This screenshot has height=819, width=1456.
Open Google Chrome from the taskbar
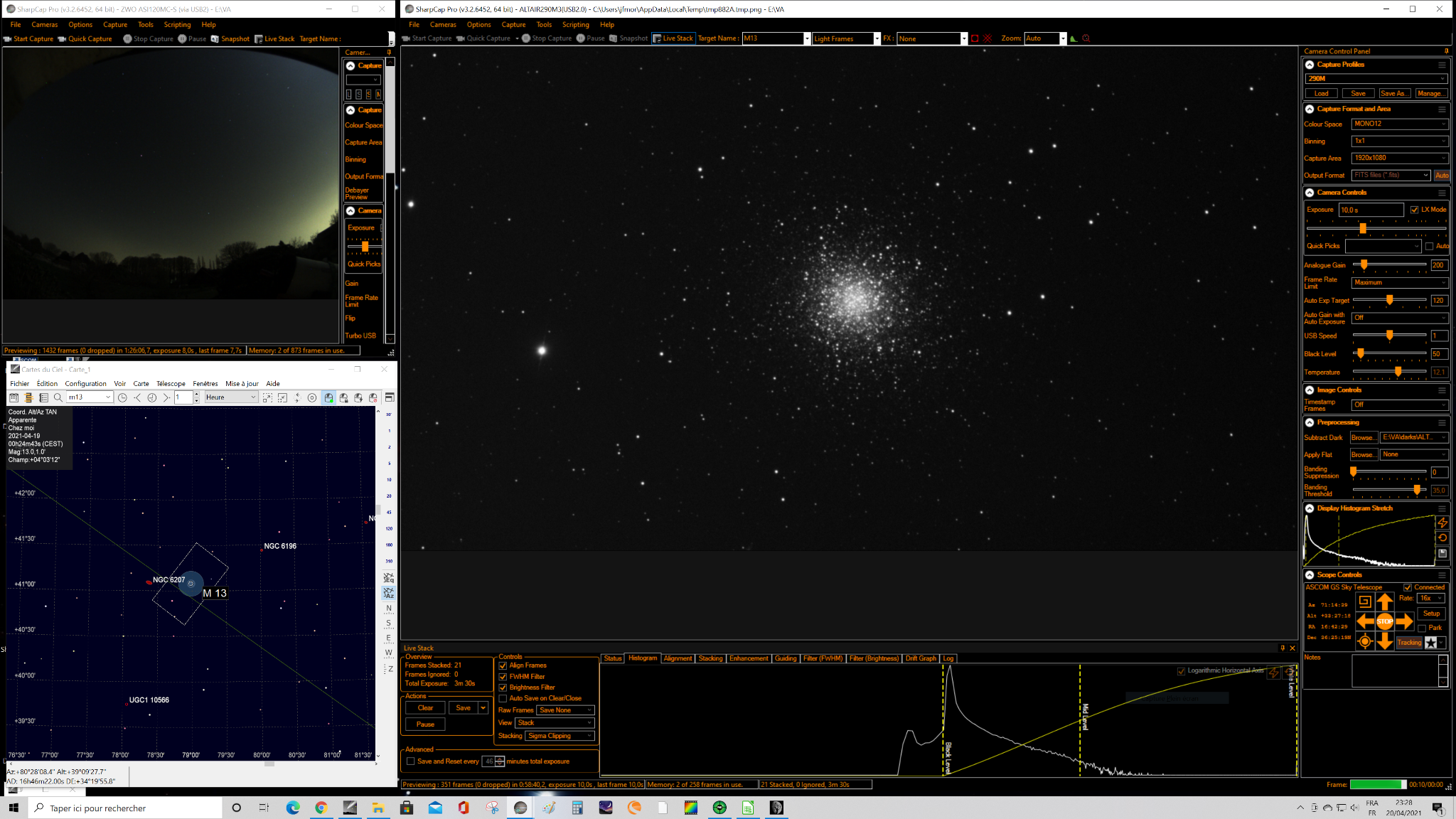coord(321,808)
